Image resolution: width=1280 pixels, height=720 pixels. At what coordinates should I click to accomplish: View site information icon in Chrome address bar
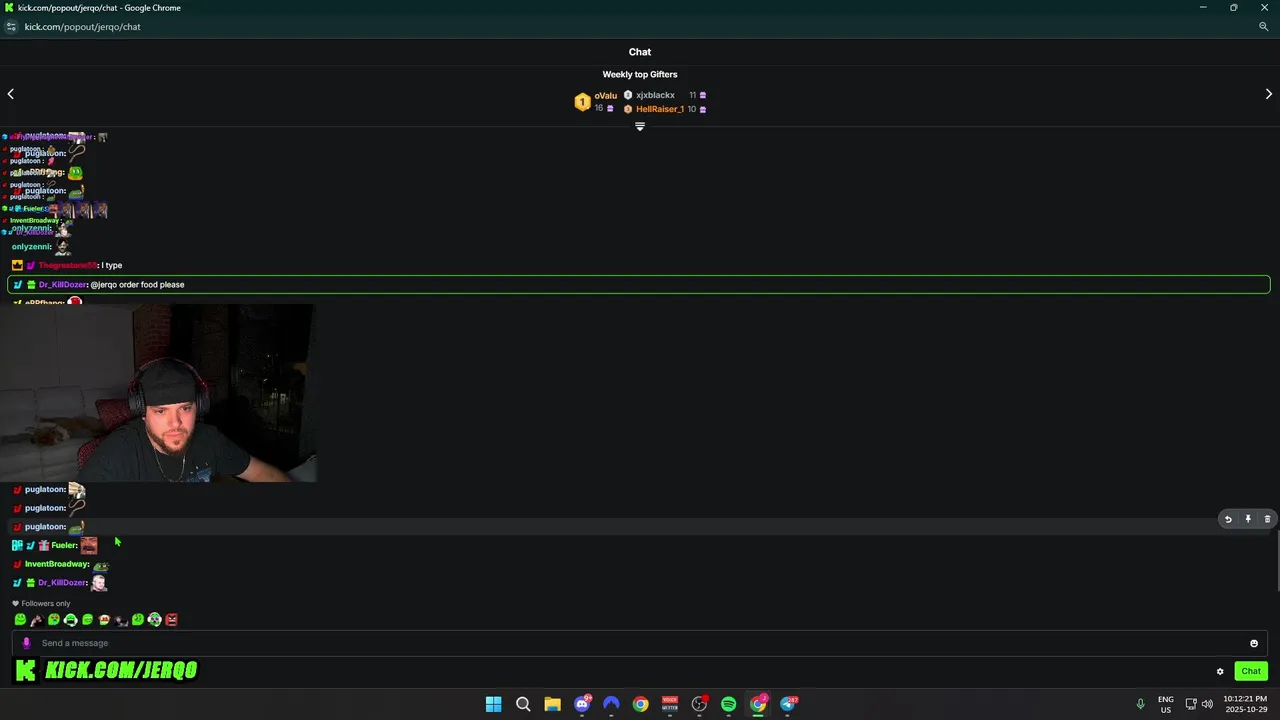pyautogui.click(x=11, y=27)
